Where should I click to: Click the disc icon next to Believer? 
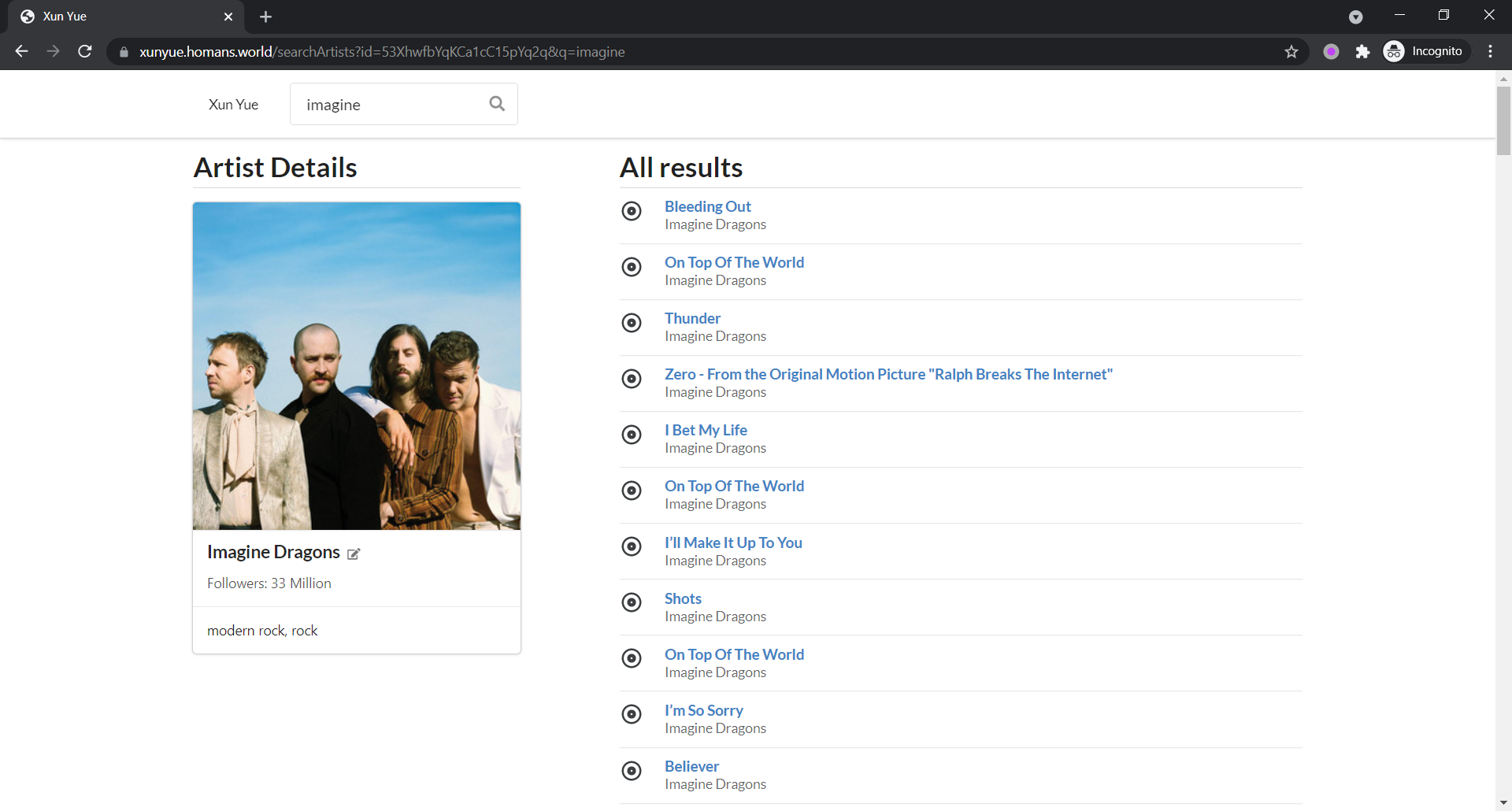[632, 771]
